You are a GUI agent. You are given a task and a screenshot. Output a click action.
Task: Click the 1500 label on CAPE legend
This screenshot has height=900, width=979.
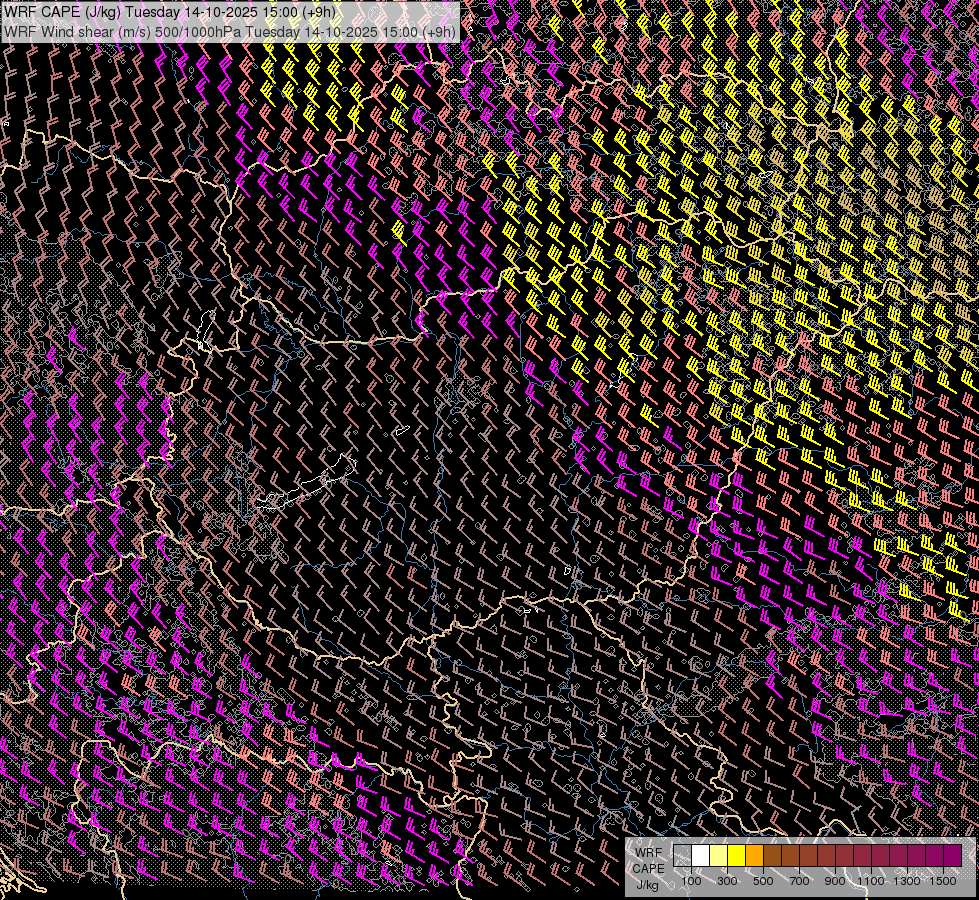943,880
